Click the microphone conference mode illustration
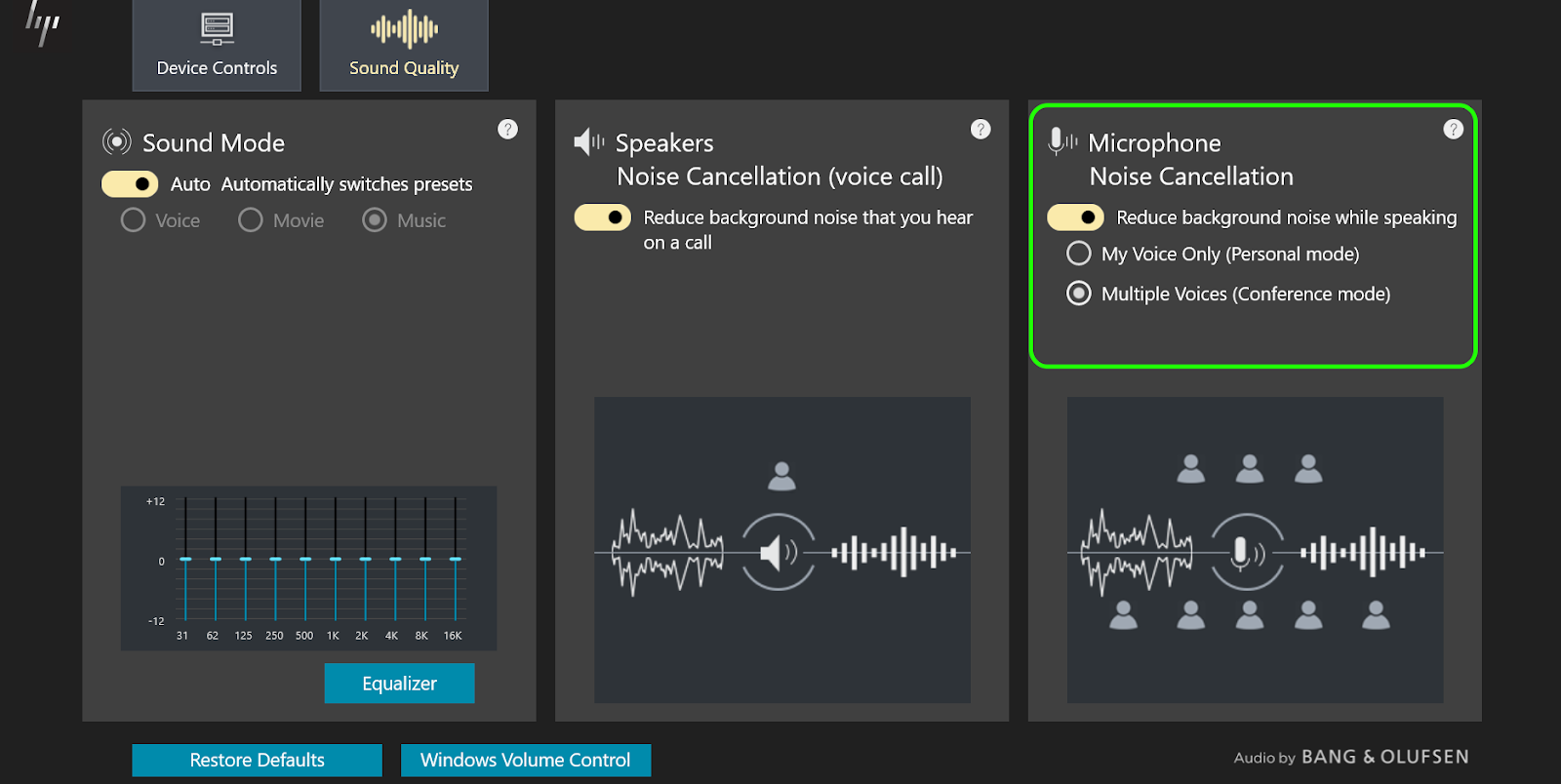Viewport: 1561px width, 784px height. tap(1255, 549)
